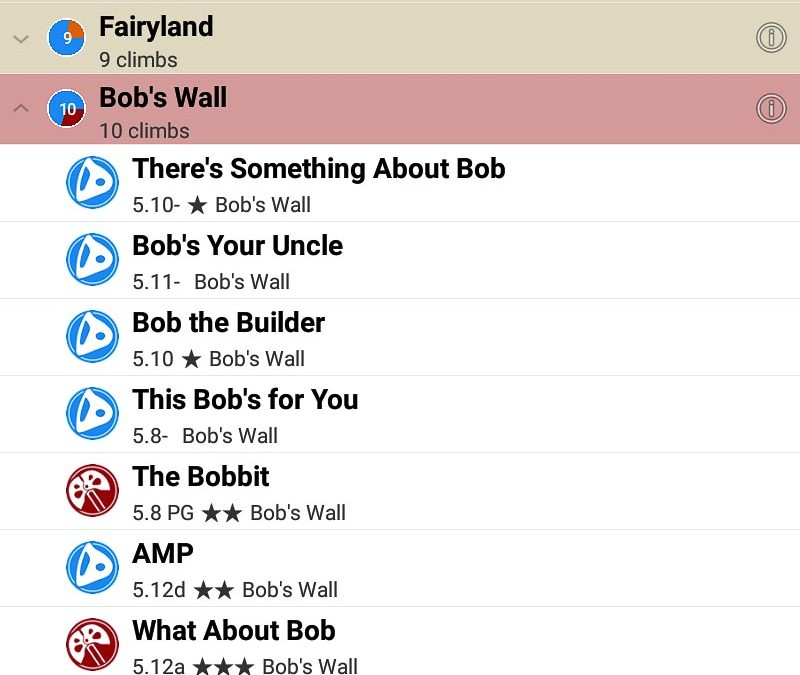
Task: Click the blue route icon beside AMP
Action: [x=92, y=568]
